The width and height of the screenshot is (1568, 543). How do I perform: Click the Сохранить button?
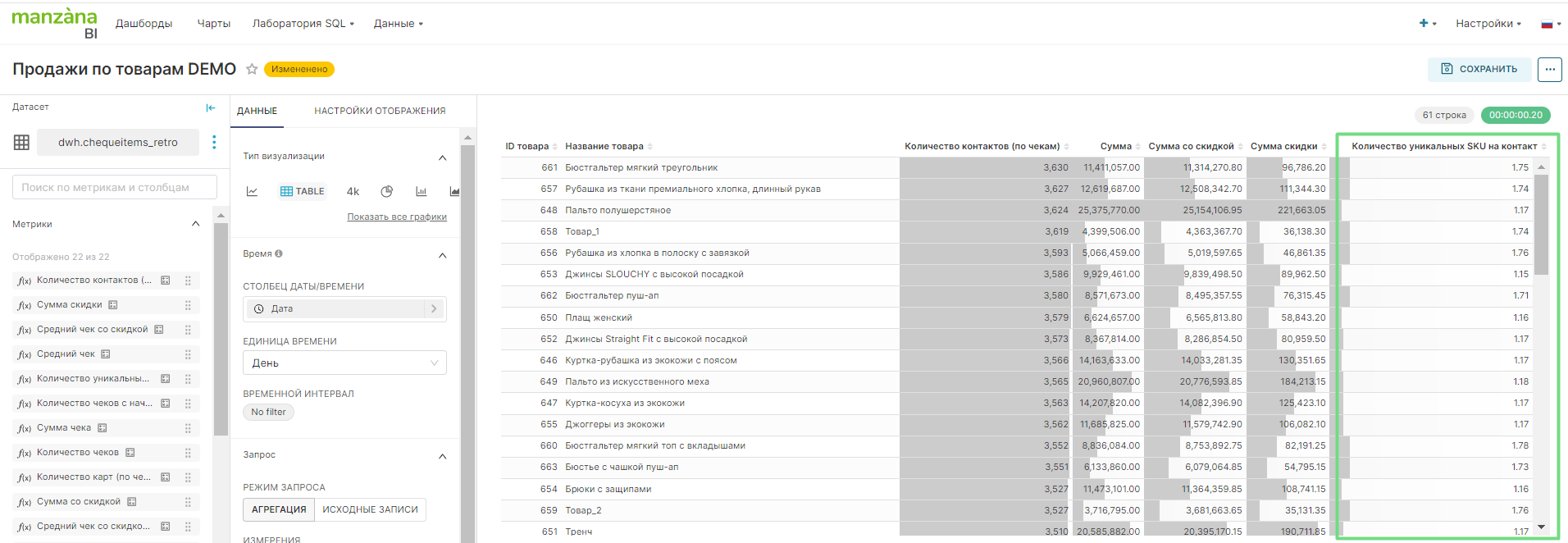pos(1479,70)
